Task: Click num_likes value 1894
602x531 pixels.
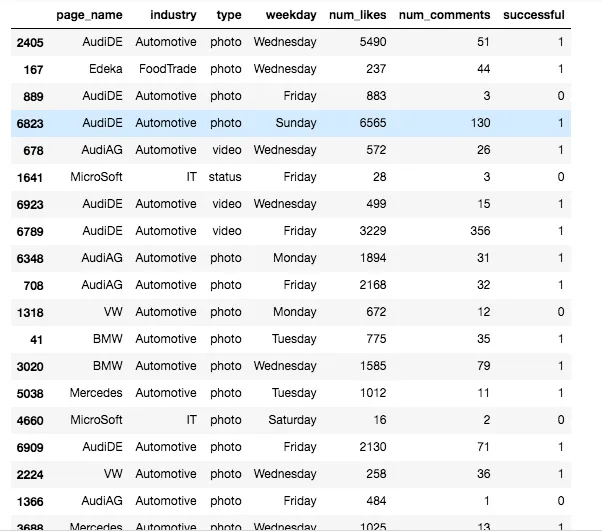Action: (373, 258)
